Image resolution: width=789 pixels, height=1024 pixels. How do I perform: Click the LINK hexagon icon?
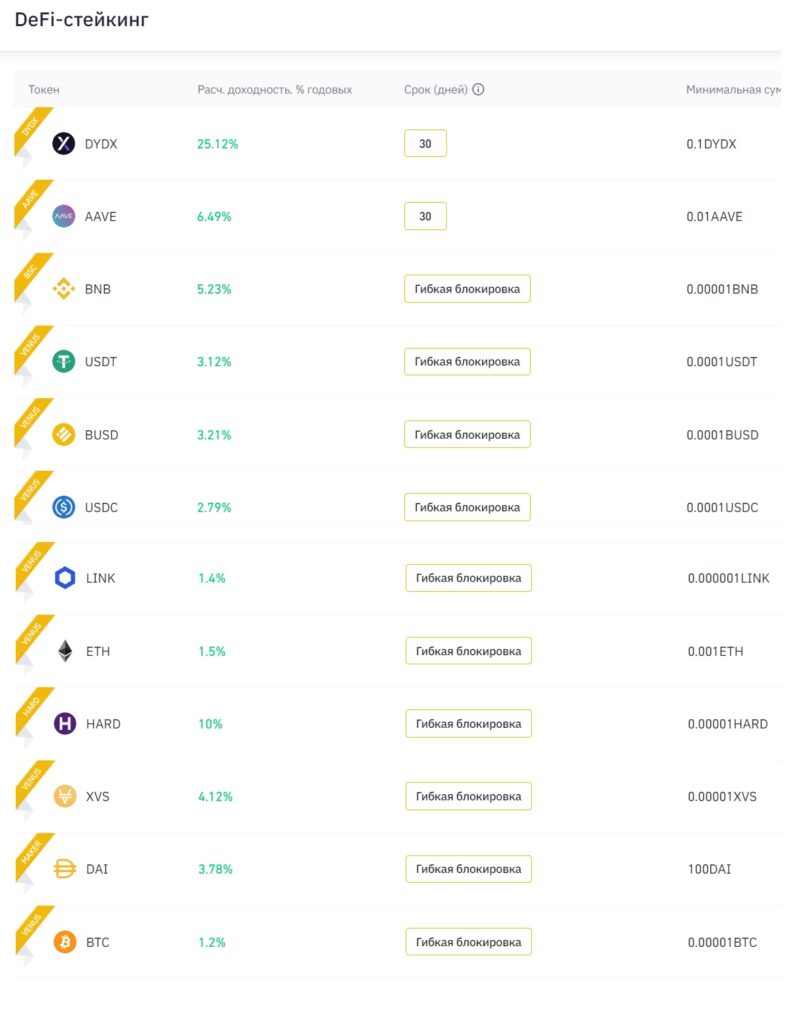pyautogui.click(x=65, y=578)
